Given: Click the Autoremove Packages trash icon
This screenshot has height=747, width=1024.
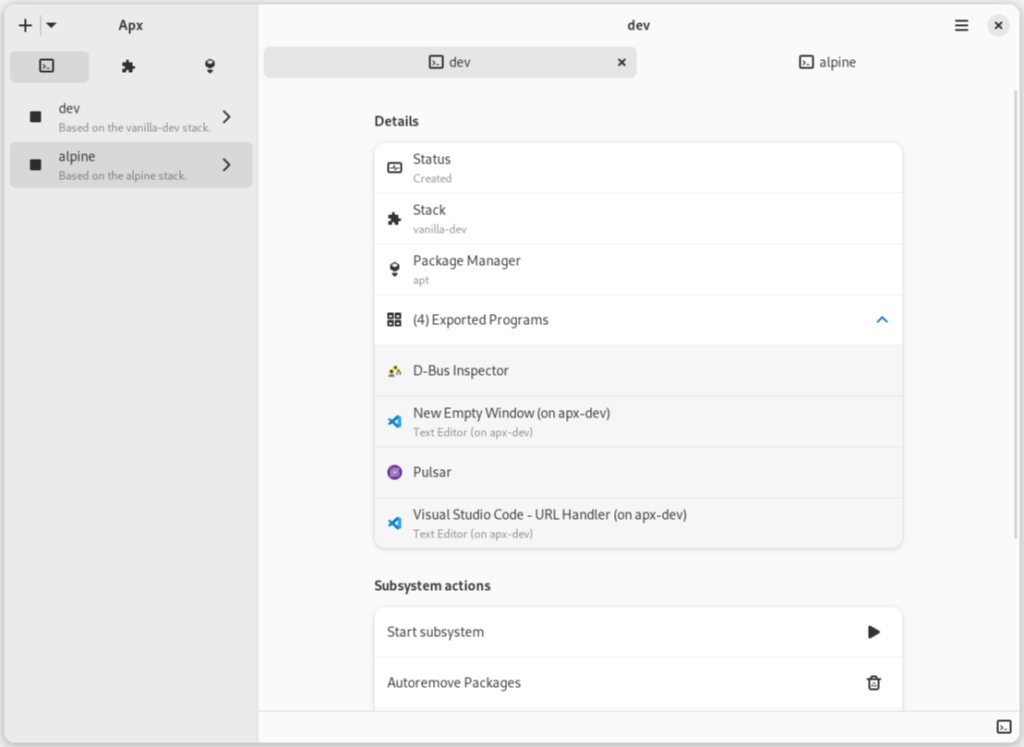Looking at the screenshot, I should pos(873,683).
